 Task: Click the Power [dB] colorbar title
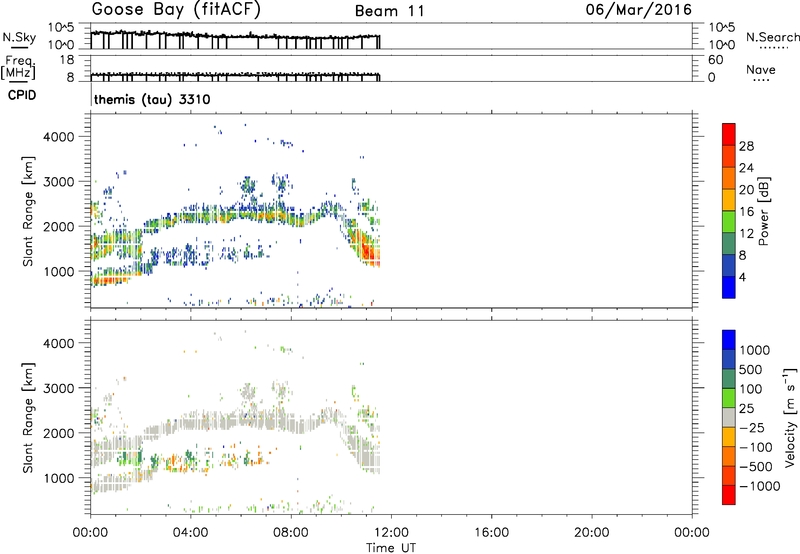pos(764,211)
